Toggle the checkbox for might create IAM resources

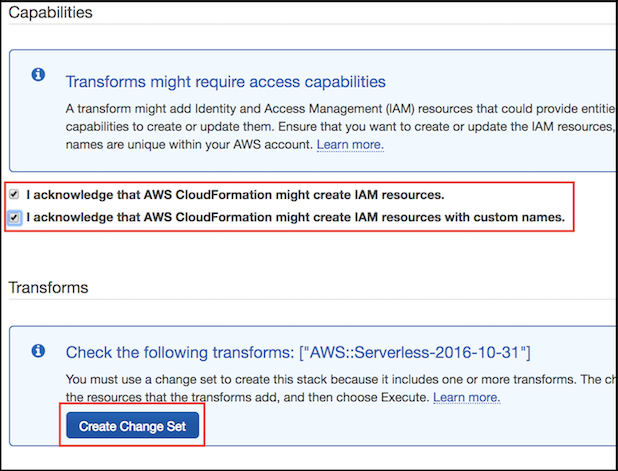click(x=14, y=194)
